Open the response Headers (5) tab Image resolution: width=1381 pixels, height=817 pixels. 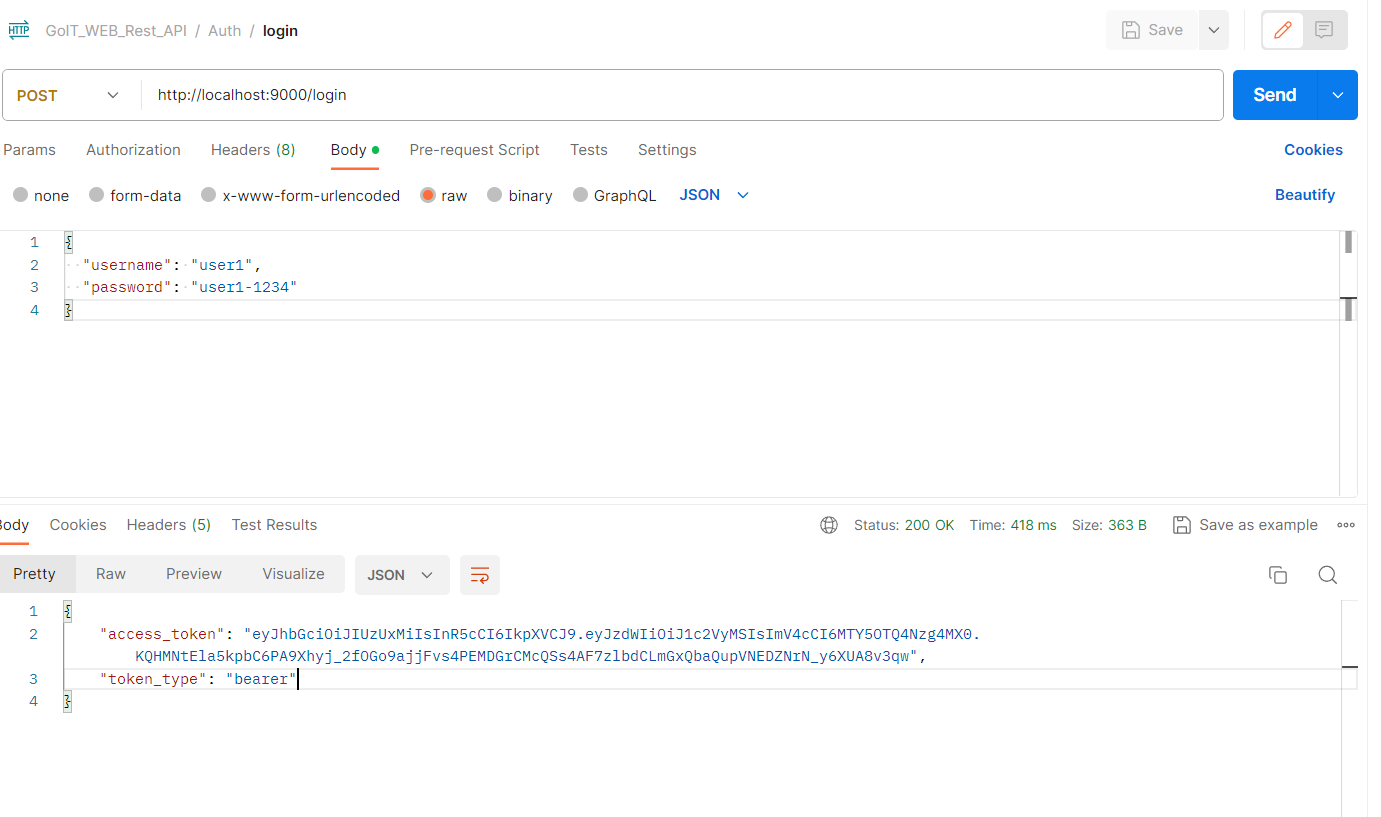(169, 525)
